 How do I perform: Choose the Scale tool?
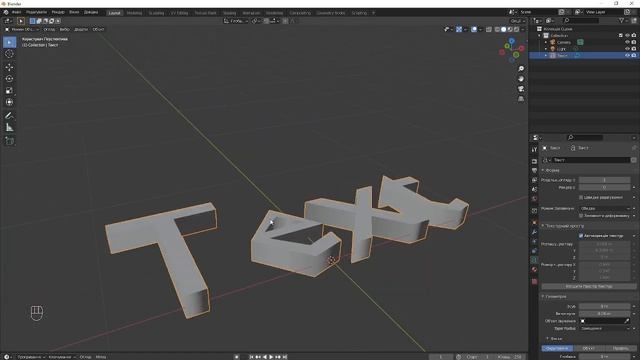pyautogui.click(x=9, y=91)
